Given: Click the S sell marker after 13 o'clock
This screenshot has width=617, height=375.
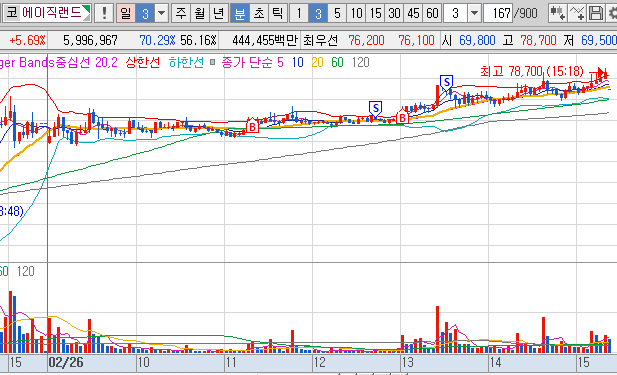Looking at the screenshot, I should click(446, 83).
